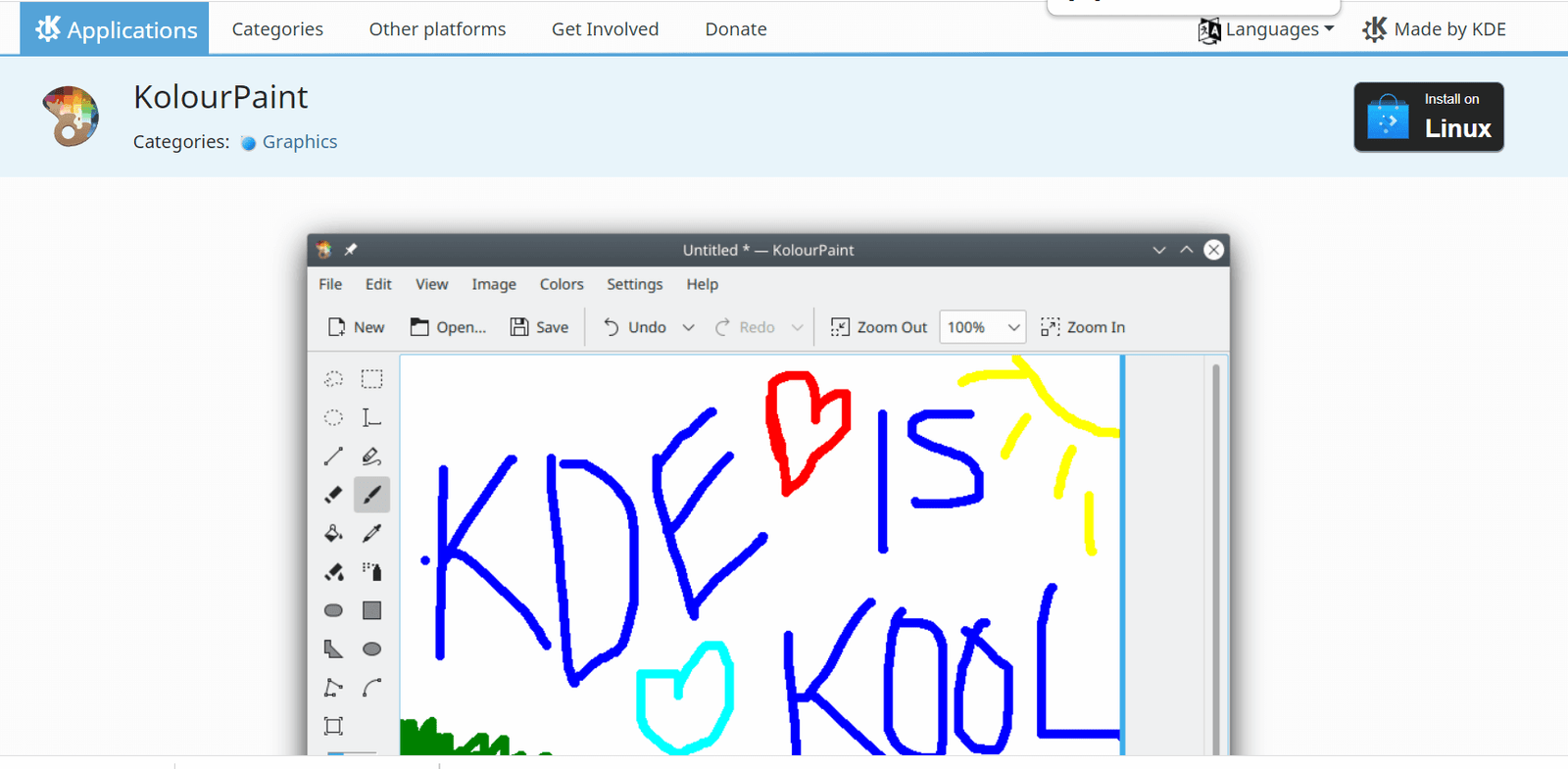
Task: Select the Polygon tool
Action: (333, 649)
